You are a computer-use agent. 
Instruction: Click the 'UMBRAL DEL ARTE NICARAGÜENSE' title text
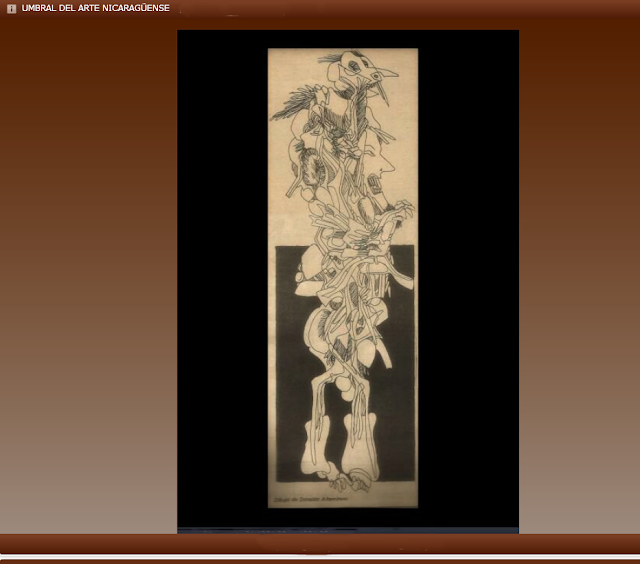(x=96, y=8)
